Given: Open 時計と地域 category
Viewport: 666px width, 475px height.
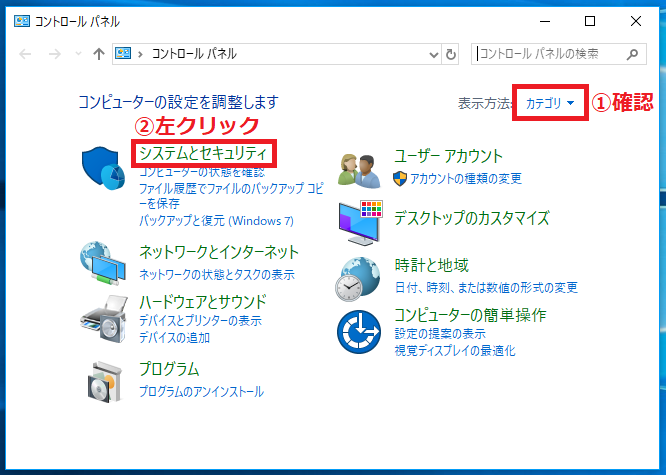Looking at the screenshot, I should 432,265.
